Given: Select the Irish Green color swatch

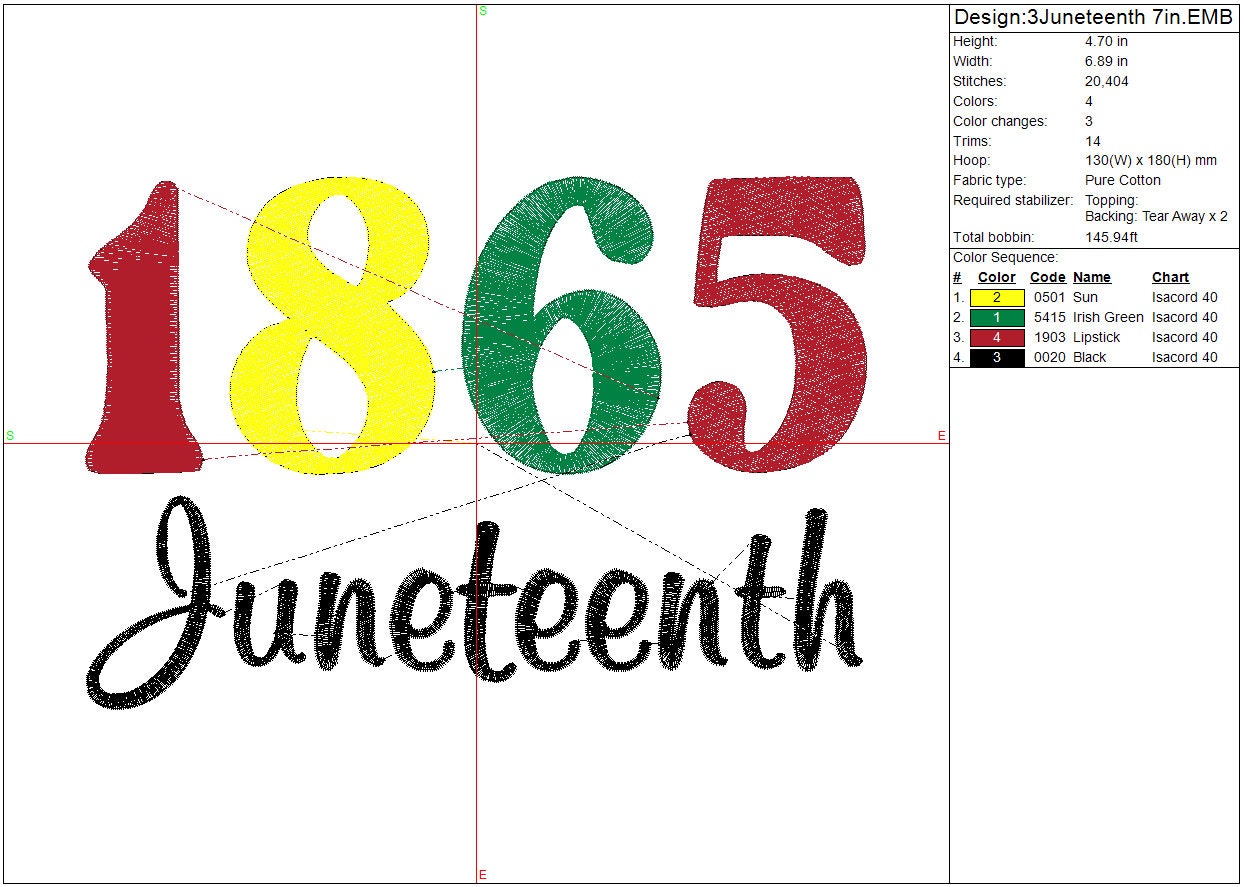Looking at the screenshot, I should coord(997,318).
